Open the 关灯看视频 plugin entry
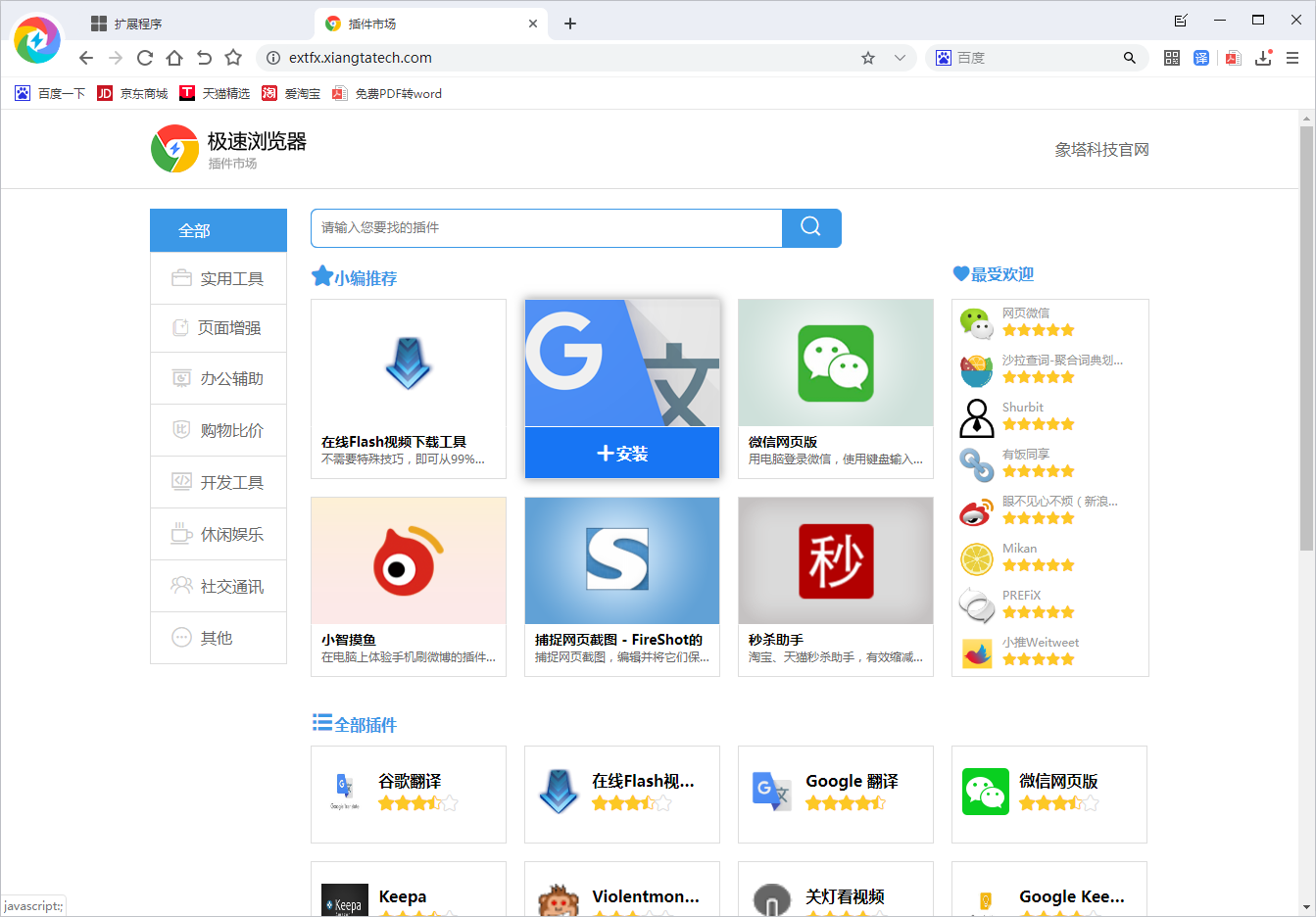1316x917 pixels. [836, 890]
